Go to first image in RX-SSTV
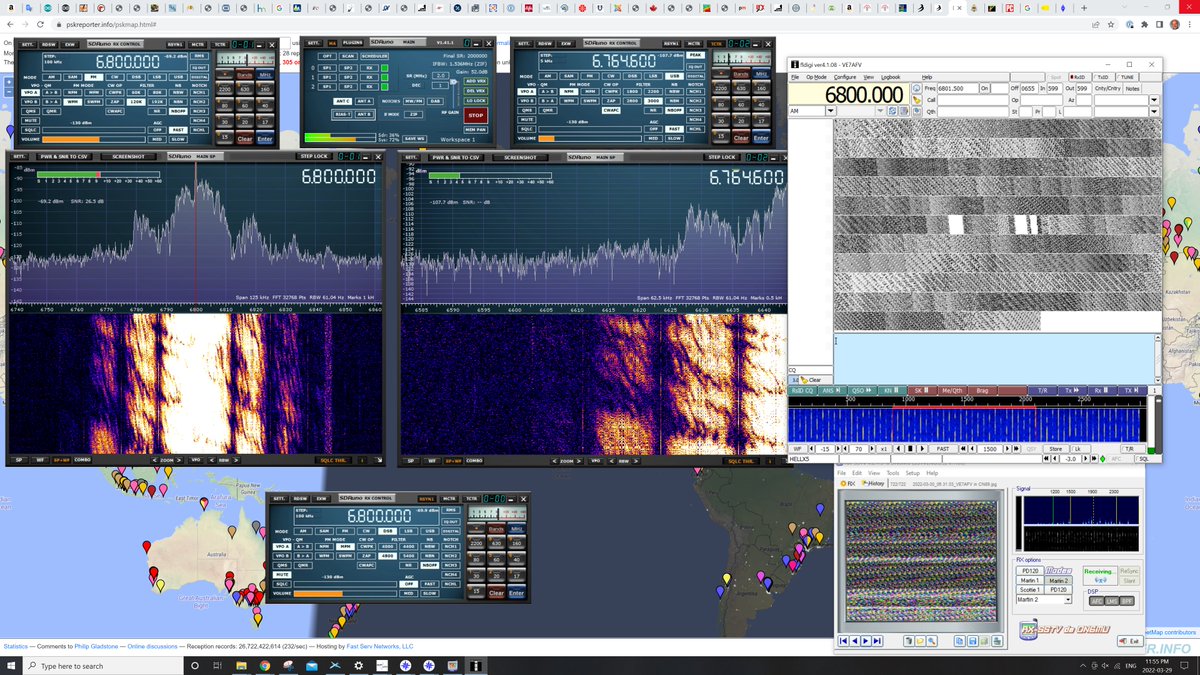Screen dimensions: 1200x675 click(x=843, y=641)
